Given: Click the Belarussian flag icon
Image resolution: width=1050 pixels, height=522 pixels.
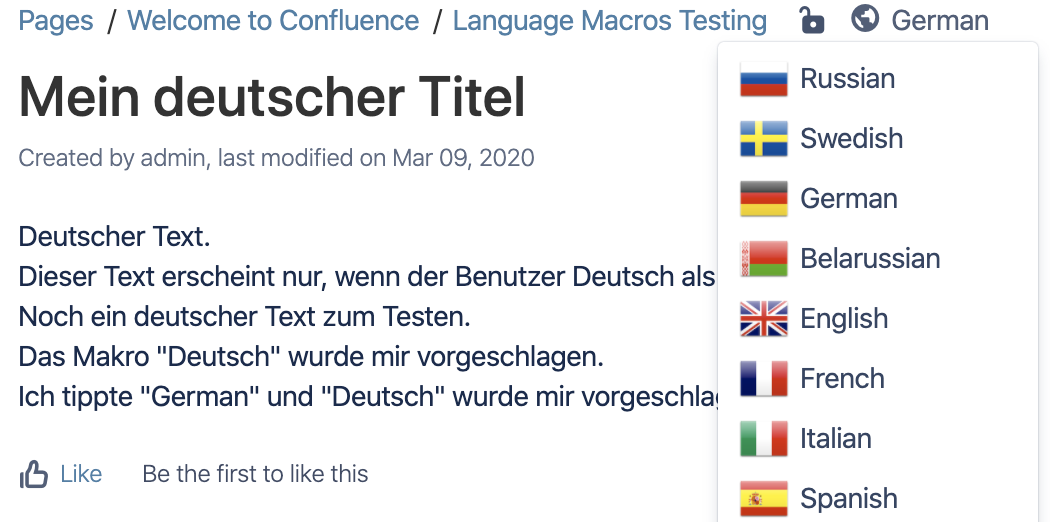Looking at the screenshot, I should point(763,258).
